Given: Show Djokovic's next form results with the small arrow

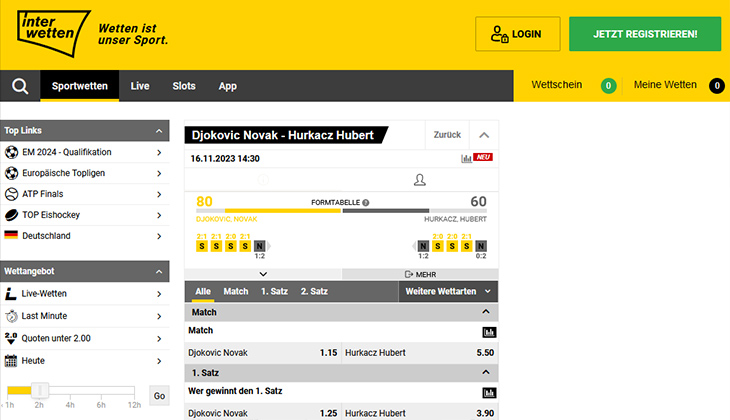Looking at the screenshot, I should pos(269,246).
